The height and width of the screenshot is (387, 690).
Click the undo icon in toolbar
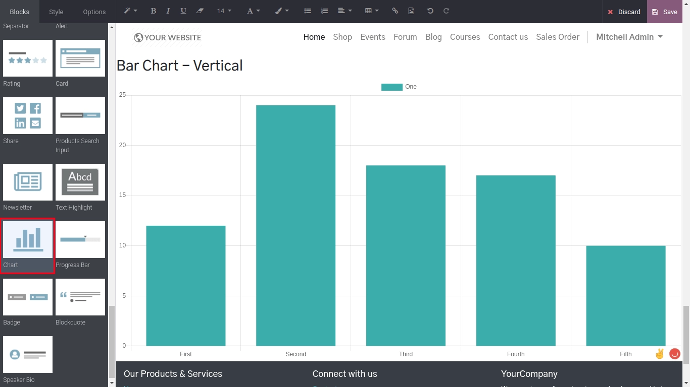point(430,11)
